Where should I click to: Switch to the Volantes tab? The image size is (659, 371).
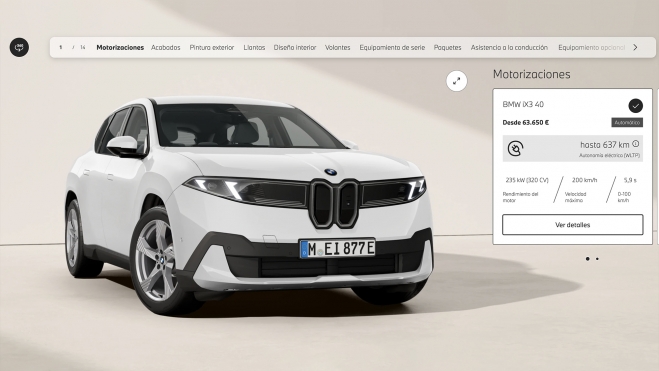337,47
